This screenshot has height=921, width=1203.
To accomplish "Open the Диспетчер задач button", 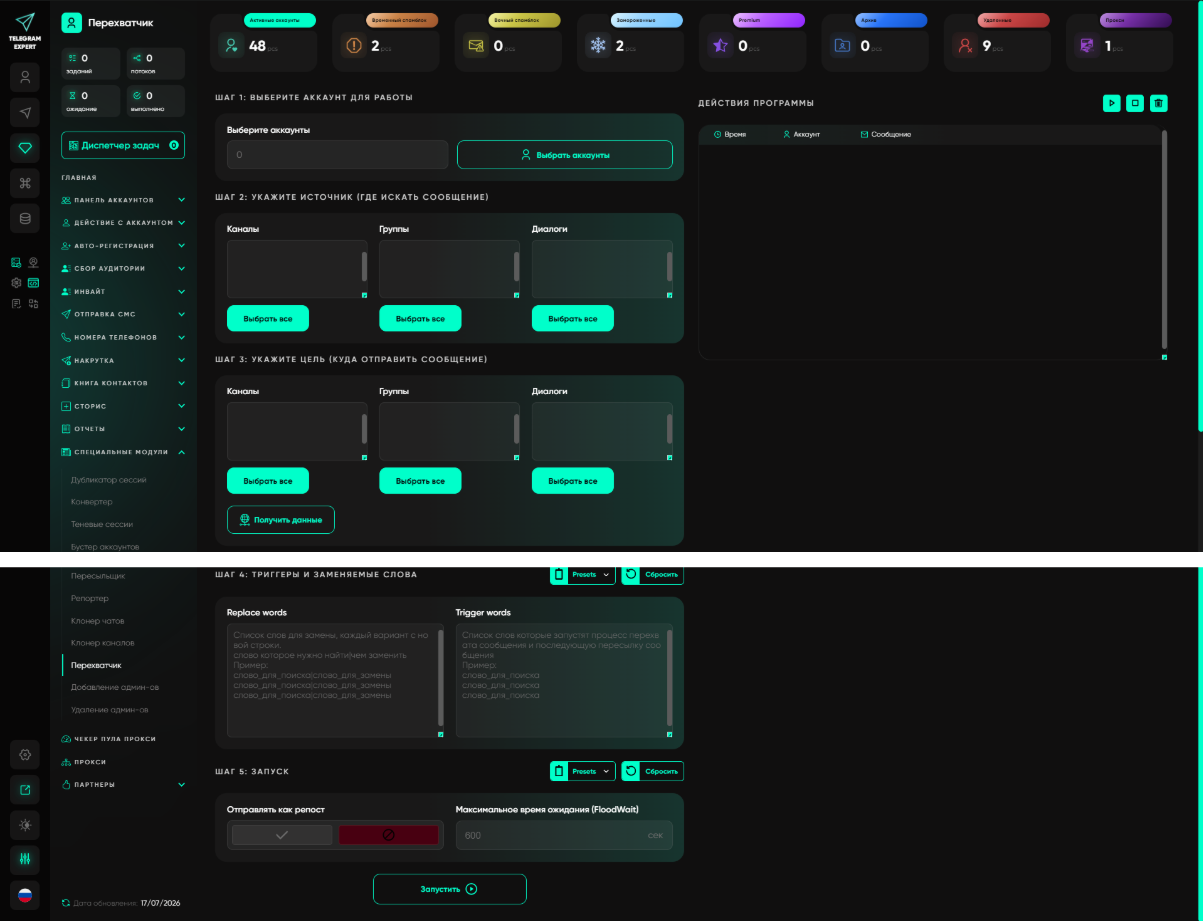I will 123,146.
